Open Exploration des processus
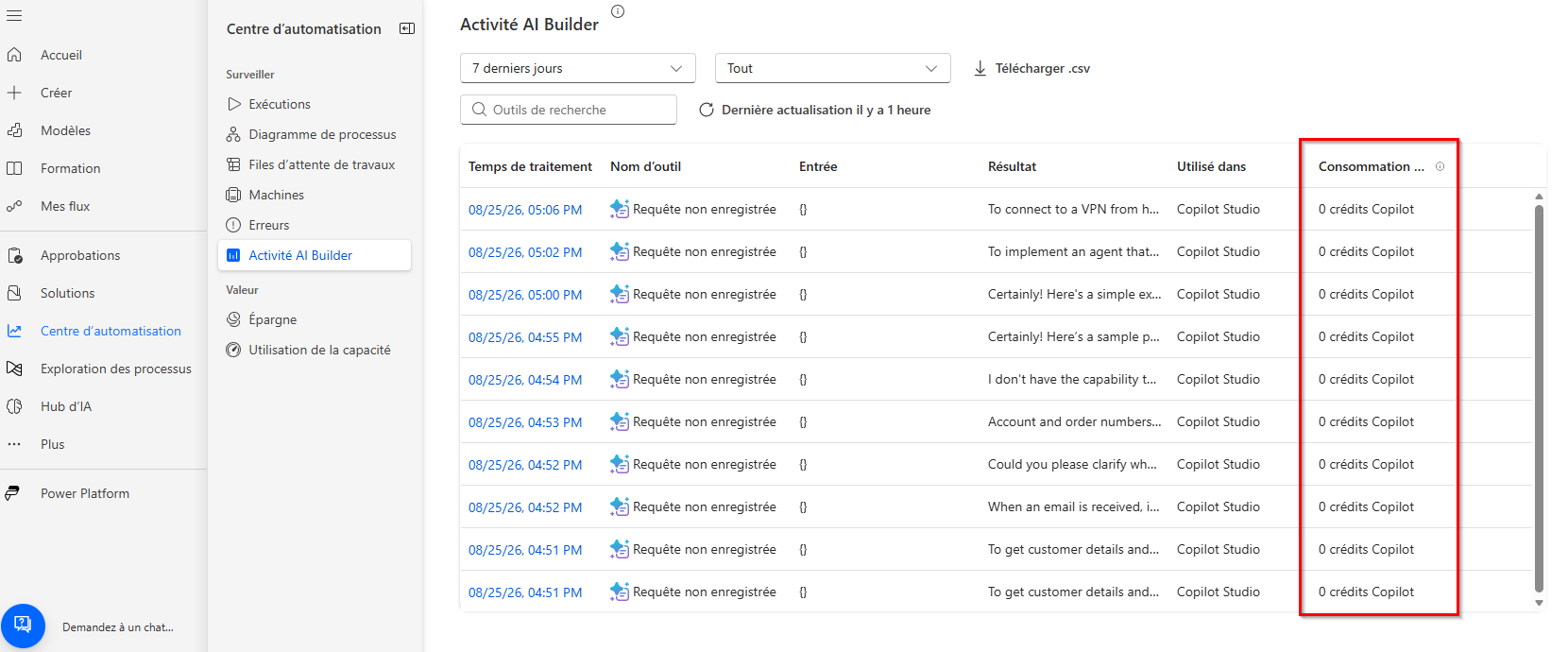1568x652 pixels. pyautogui.click(x=116, y=369)
